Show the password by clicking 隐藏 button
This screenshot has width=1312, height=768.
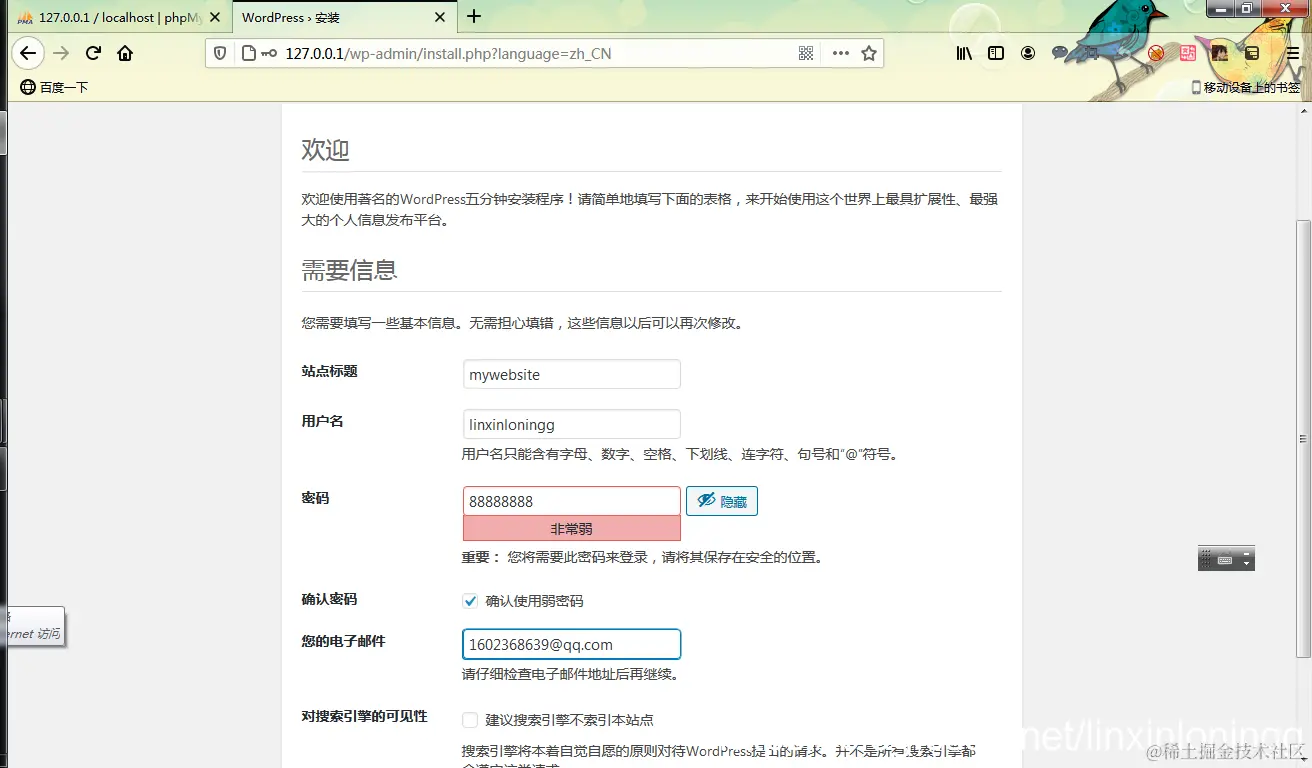pos(722,501)
